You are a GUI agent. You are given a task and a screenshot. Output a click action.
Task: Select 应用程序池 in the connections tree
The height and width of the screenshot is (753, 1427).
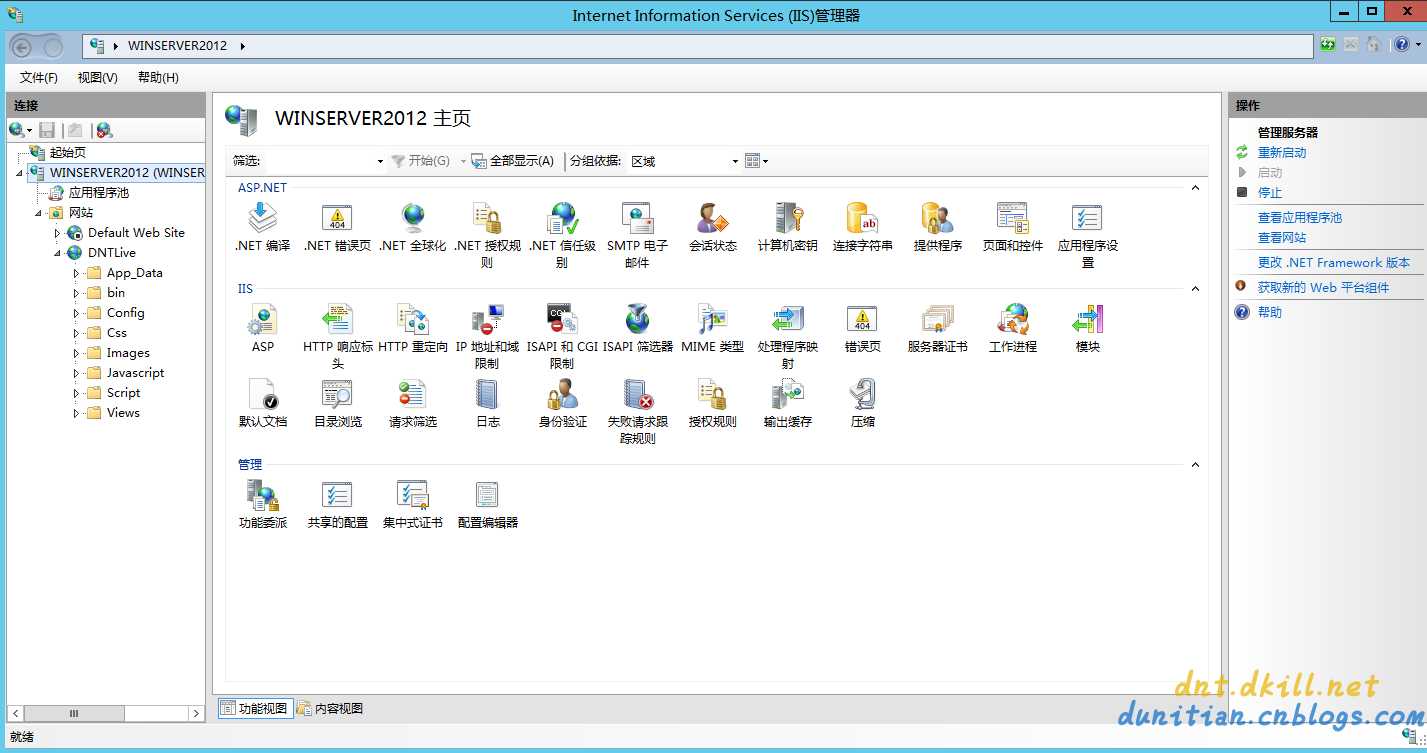98,193
